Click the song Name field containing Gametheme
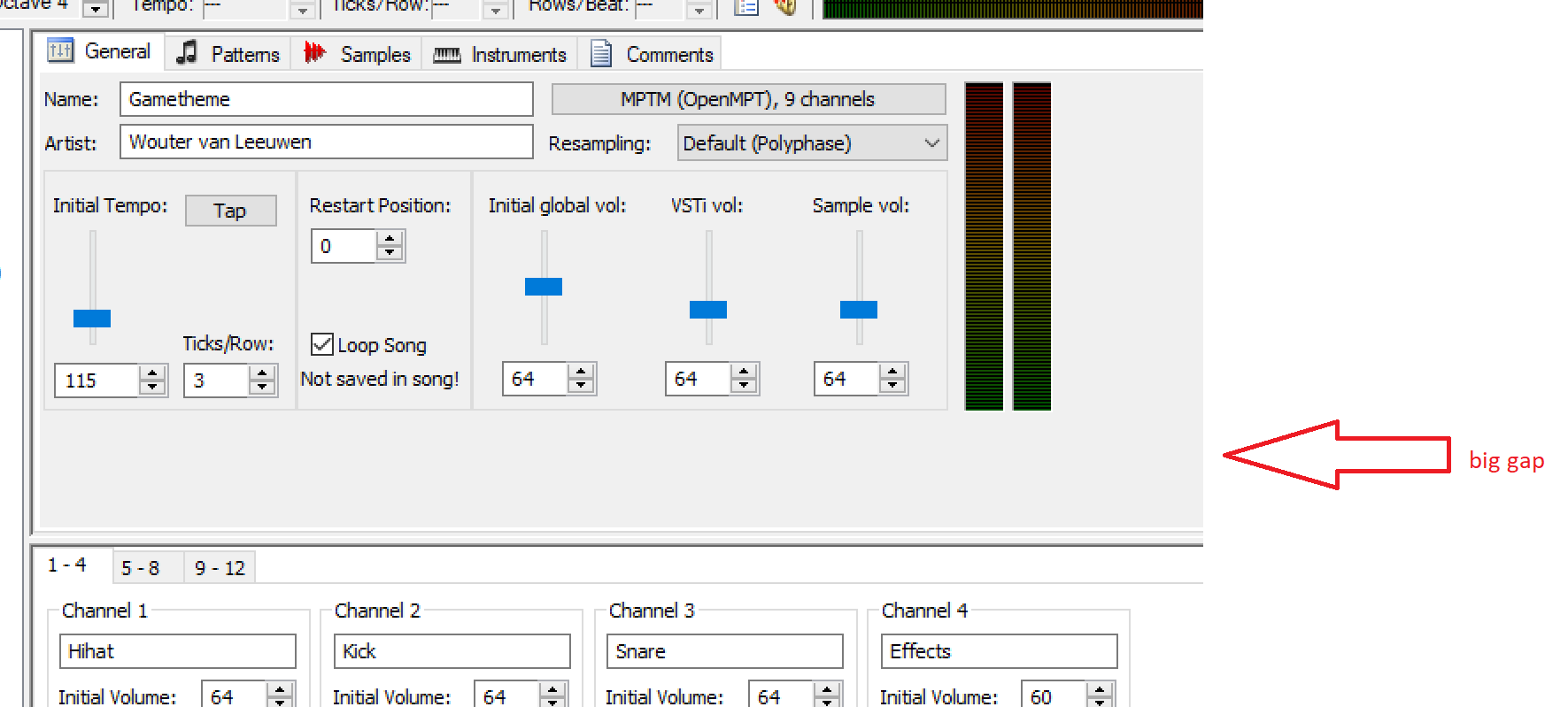 point(327,99)
